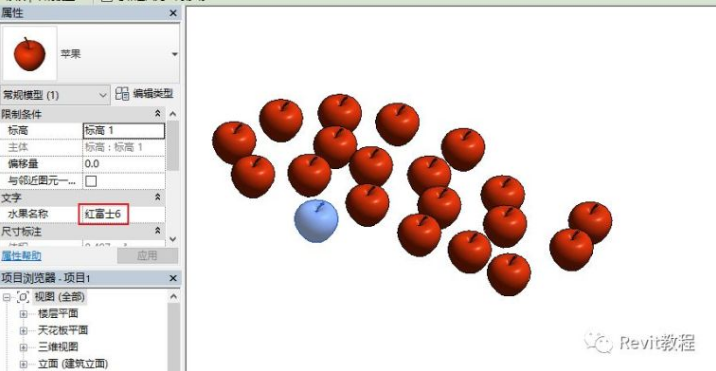This screenshot has height=371, width=716.
Task: Click the views icon beside 视图 (全部)
Action: [23, 297]
